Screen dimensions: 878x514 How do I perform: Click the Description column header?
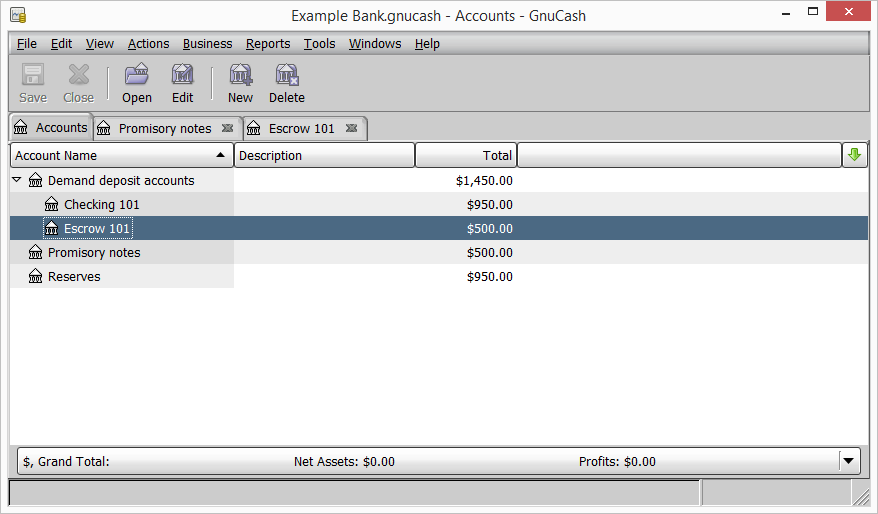point(324,155)
